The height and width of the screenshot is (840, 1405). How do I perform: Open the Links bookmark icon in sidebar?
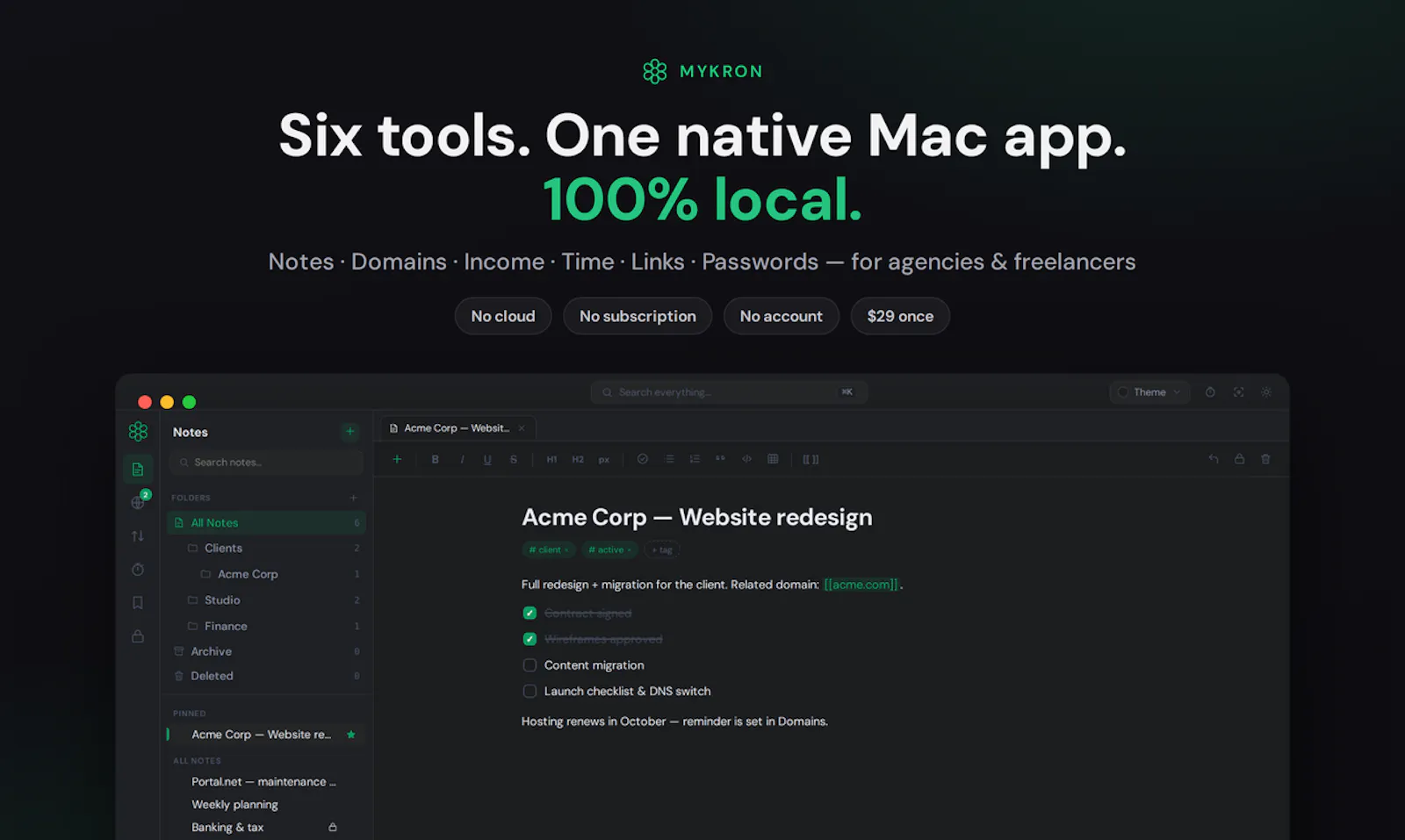click(138, 602)
